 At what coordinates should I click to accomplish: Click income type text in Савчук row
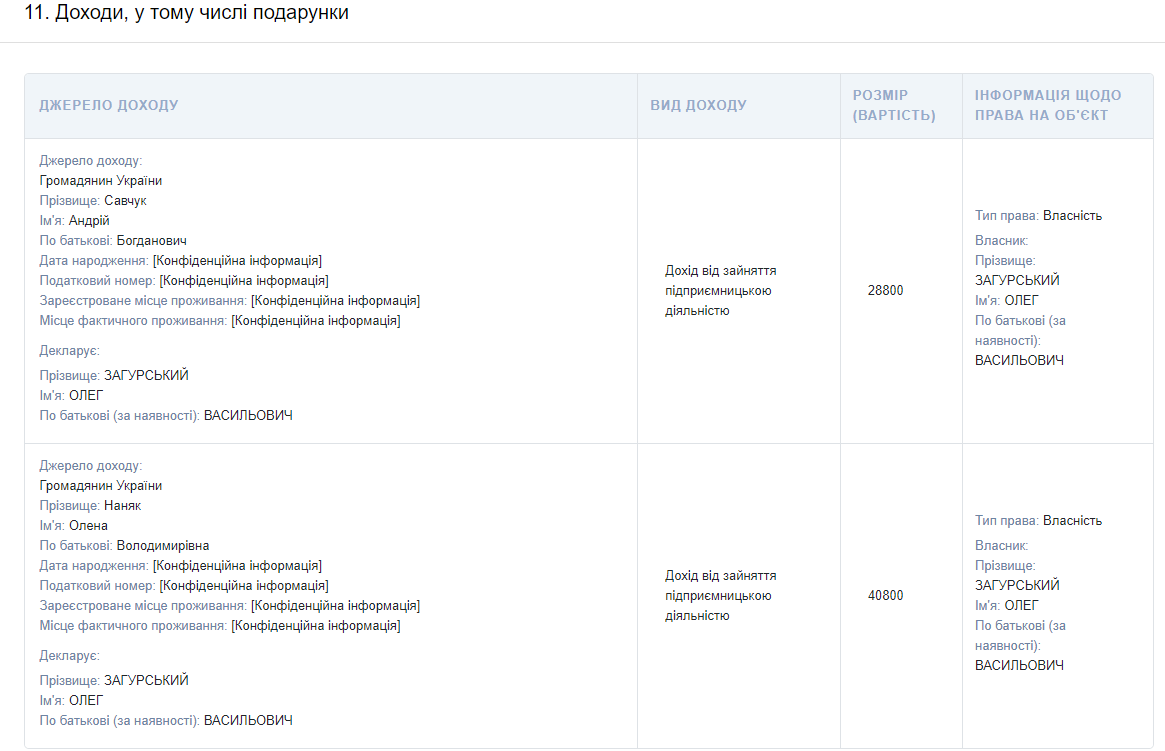click(720, 291)
